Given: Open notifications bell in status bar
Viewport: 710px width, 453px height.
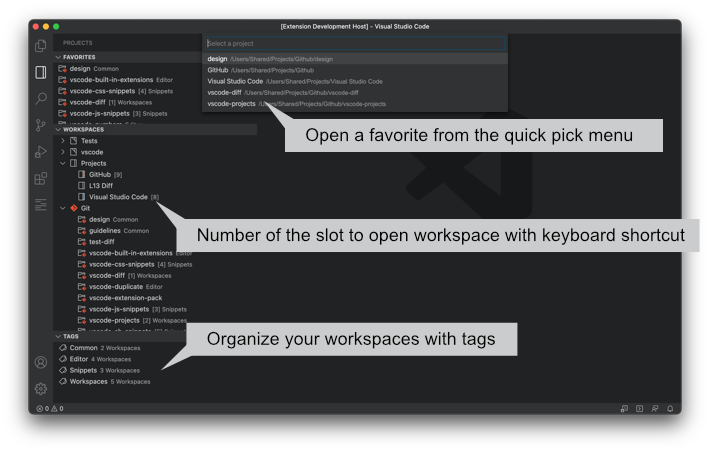Looking at the screenshot, I should tap(670, 409).
